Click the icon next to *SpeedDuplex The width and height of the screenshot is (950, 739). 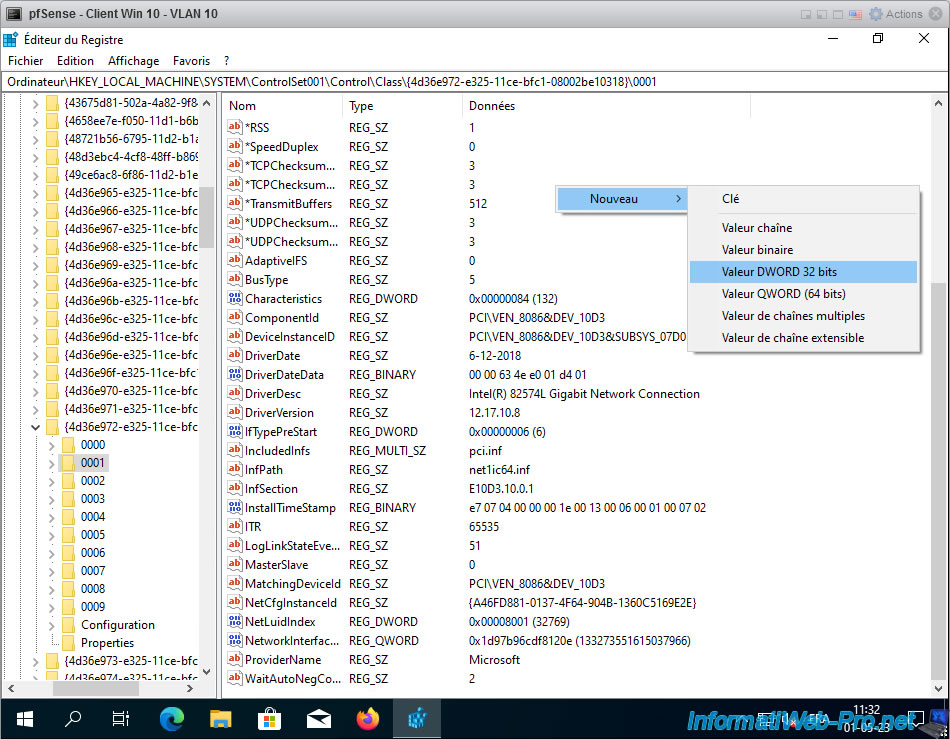pyautogui.click(x=234, y=146)
